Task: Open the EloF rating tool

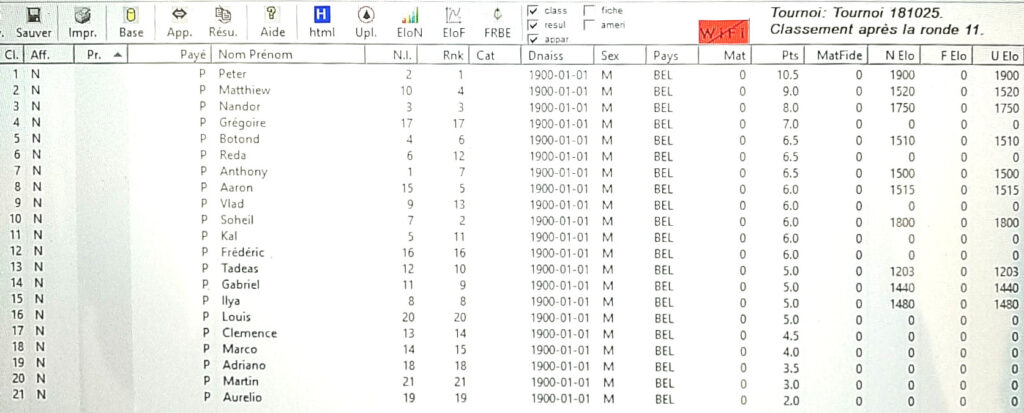Action: tap(454, 16)
